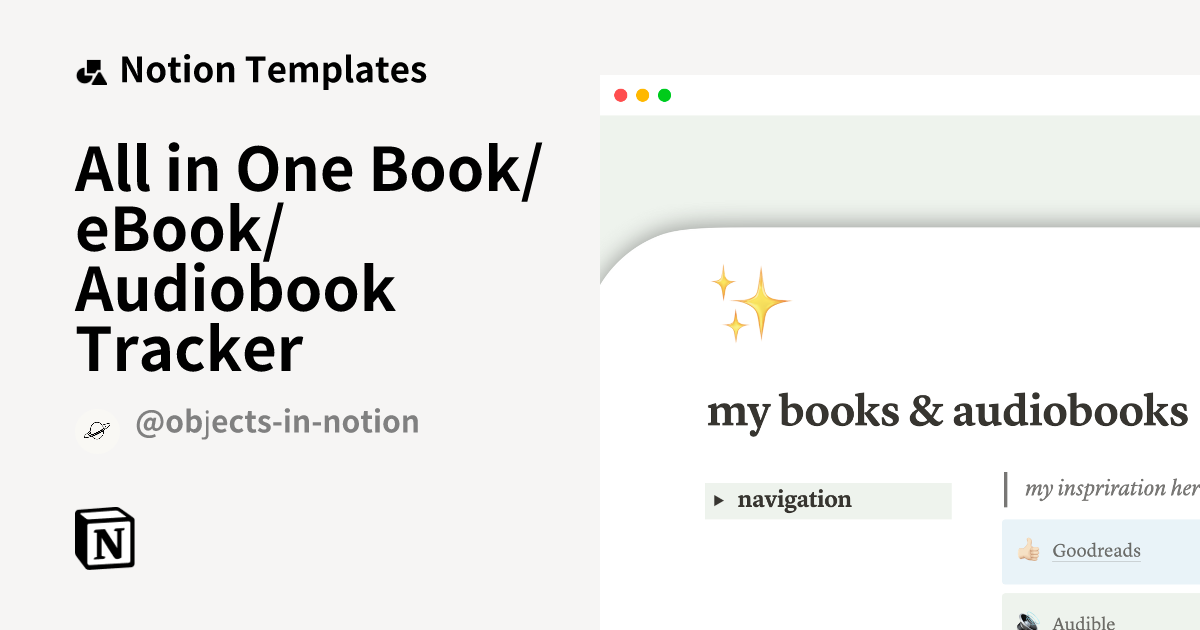Click the Notion Templates logo icon

pos(92,70)
